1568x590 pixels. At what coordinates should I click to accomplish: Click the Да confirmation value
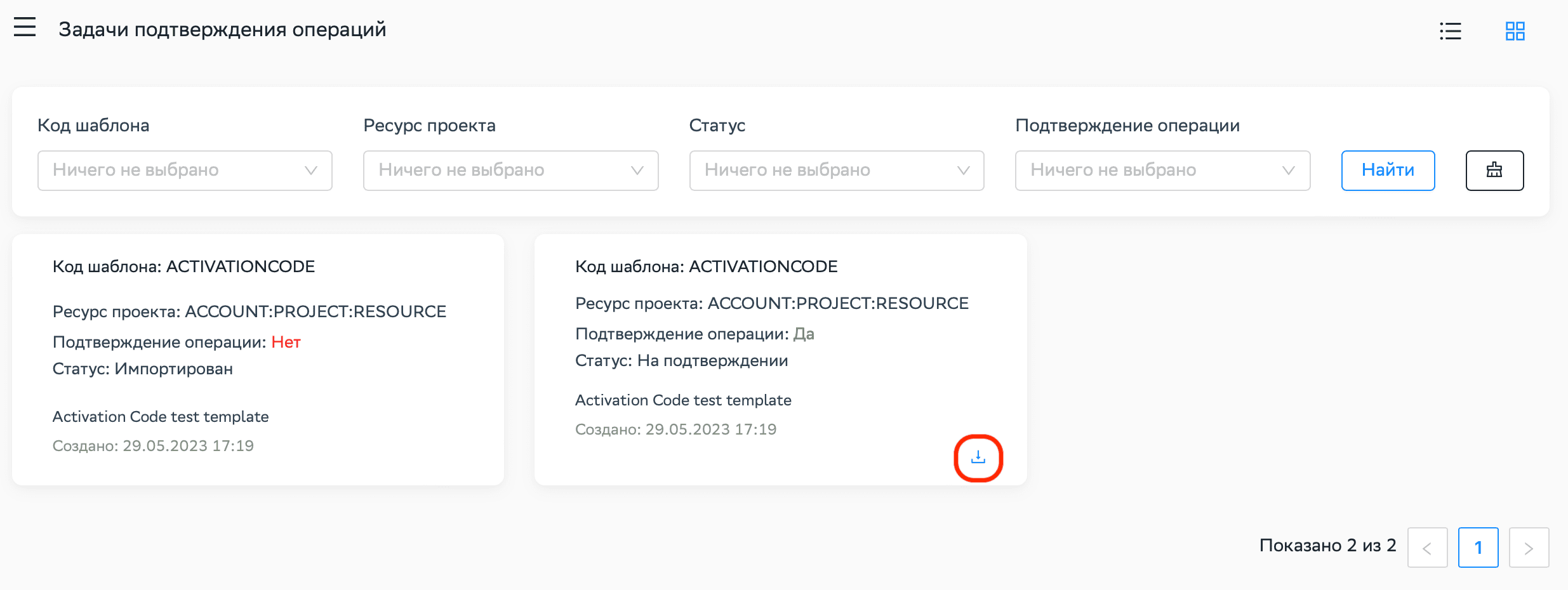804,334
